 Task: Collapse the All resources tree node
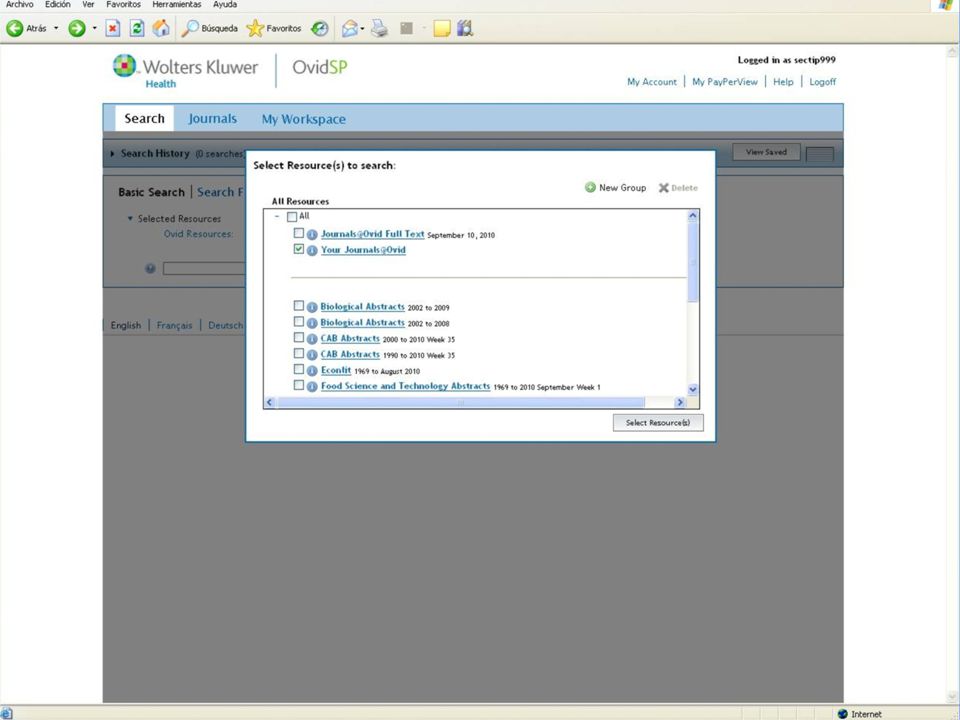[277, 216]
